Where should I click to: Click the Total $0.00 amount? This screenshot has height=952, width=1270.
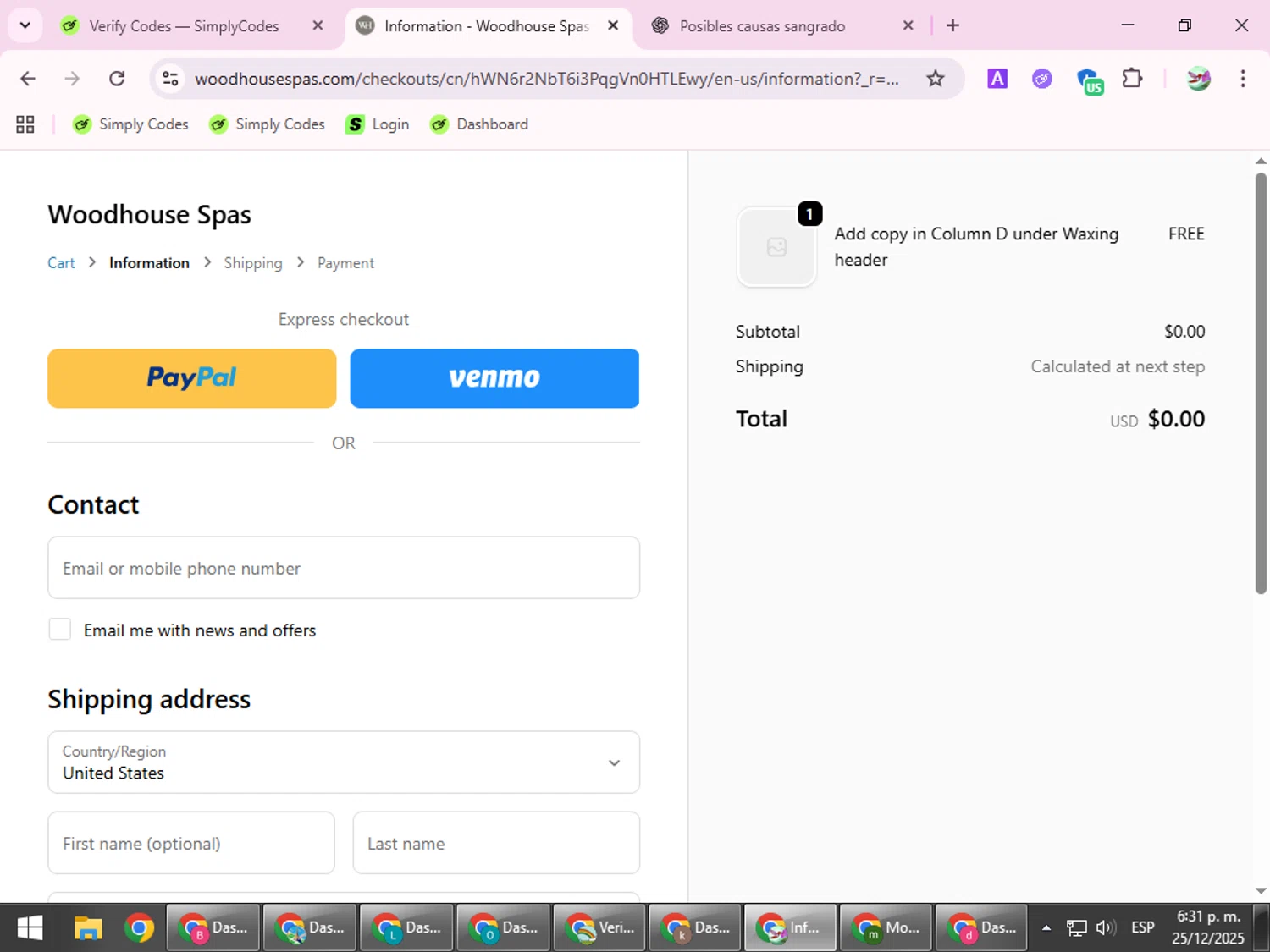pyautogui.click(x=1176, y=419)
